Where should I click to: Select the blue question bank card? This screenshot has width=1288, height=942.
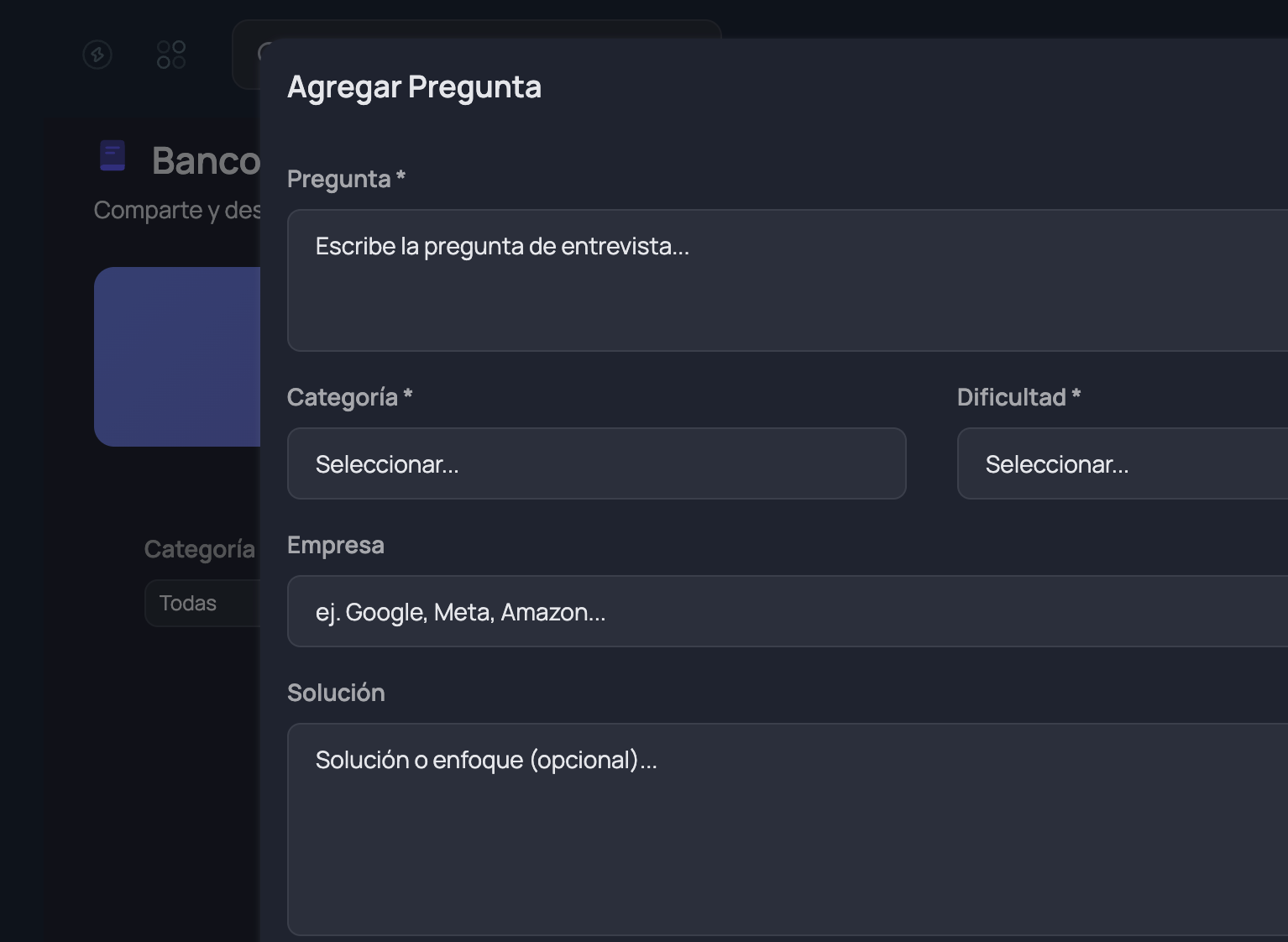tap(177, 357)
